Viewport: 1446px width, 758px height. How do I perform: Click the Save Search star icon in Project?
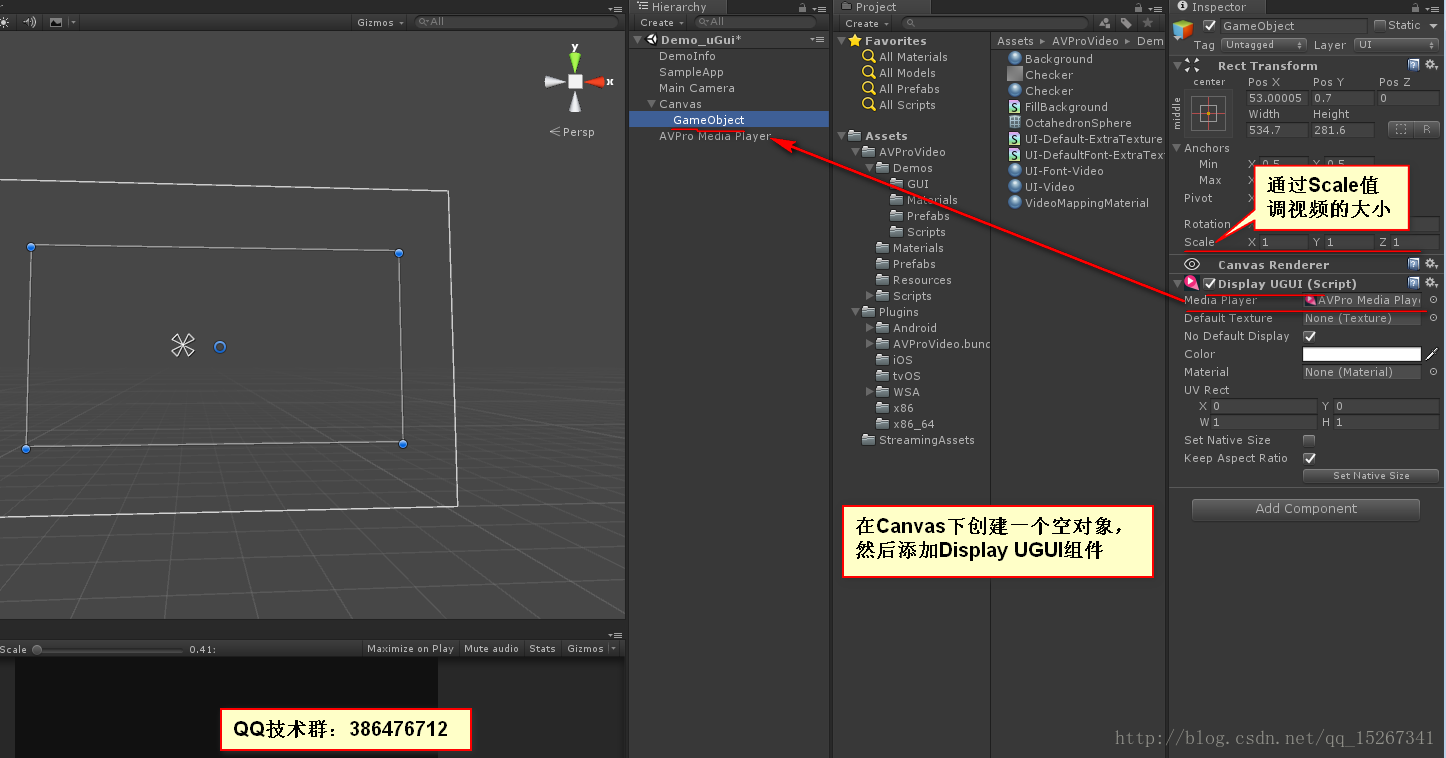coord(1150,23)
